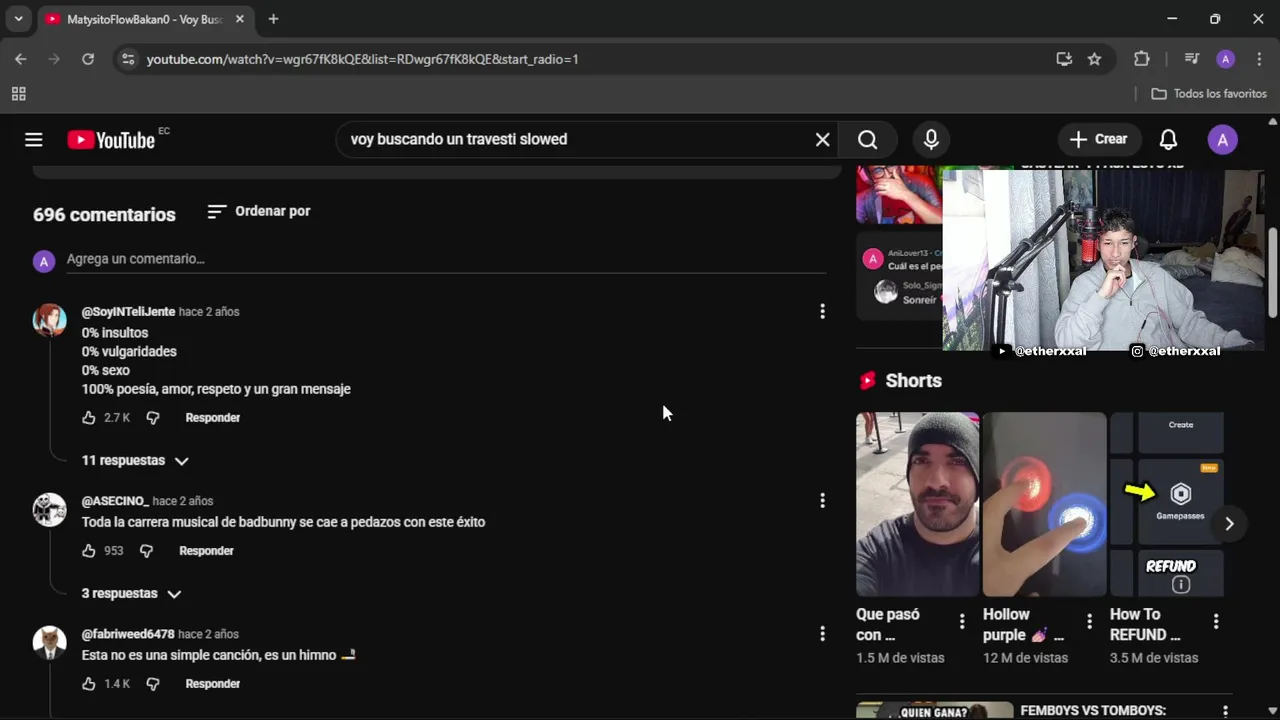1280x720 pixels.
Task: Open the 'Ordenar por' sort dropdown
Action: [259, 211]
